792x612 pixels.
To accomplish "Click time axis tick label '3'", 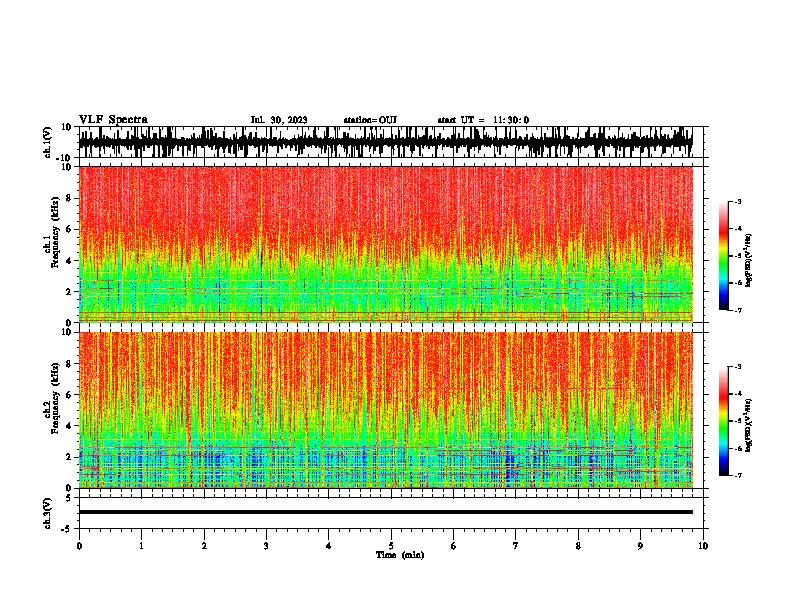I will (266, 546).
